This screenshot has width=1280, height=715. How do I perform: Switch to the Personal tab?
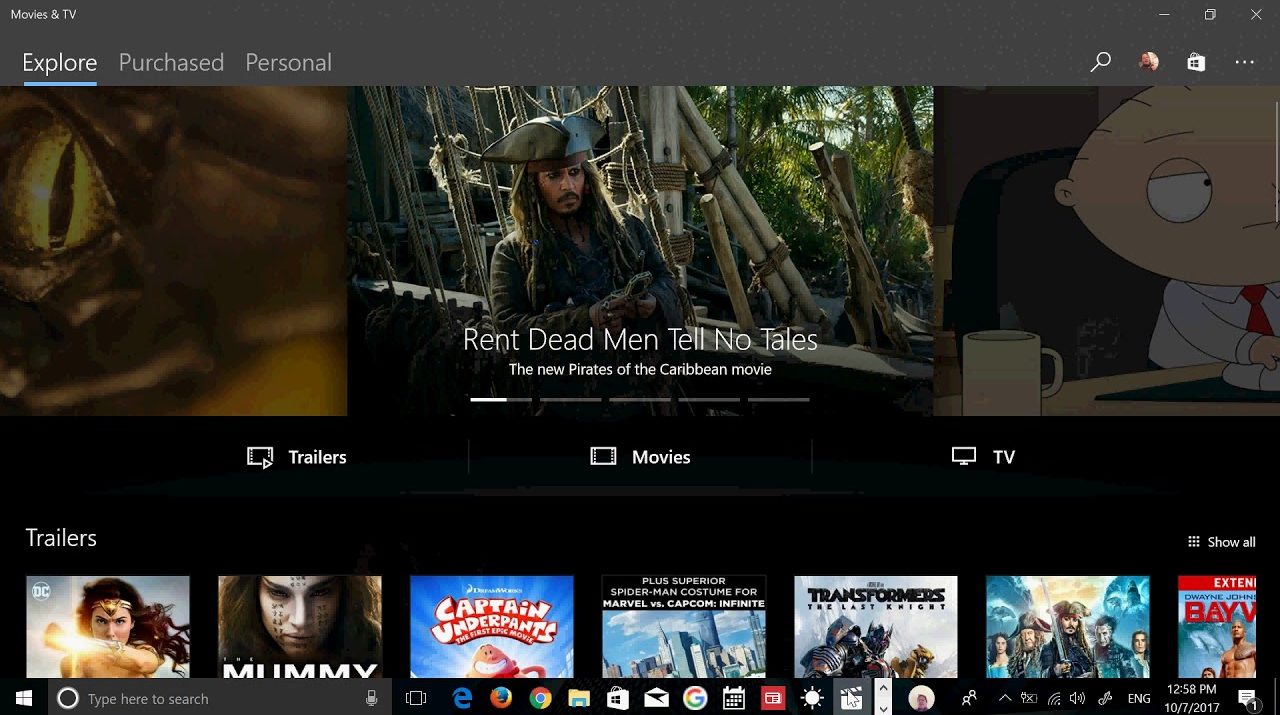(288, 62)
